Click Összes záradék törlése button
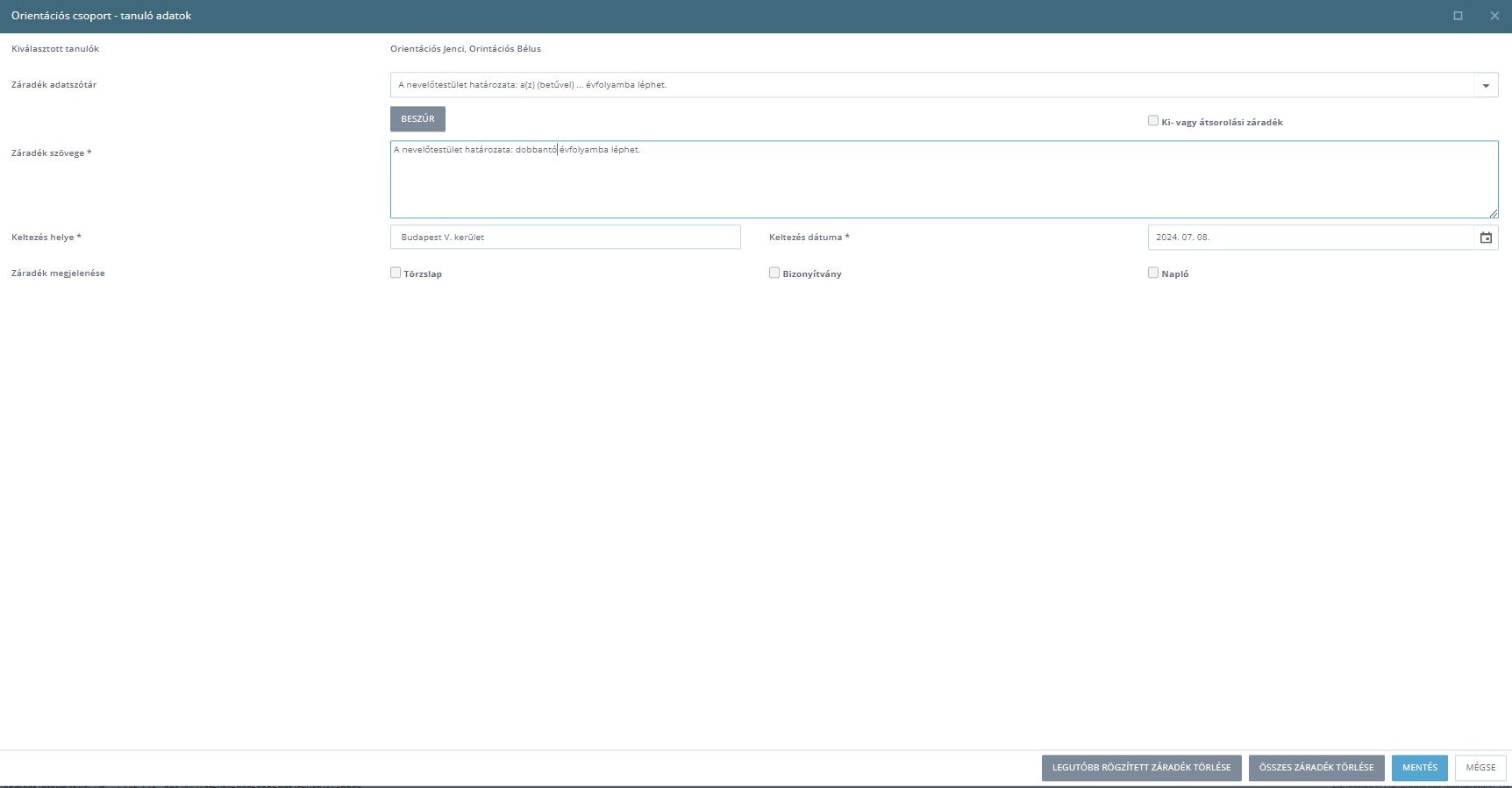Viewport: 1512px width, 788px height. (1316, 768)
